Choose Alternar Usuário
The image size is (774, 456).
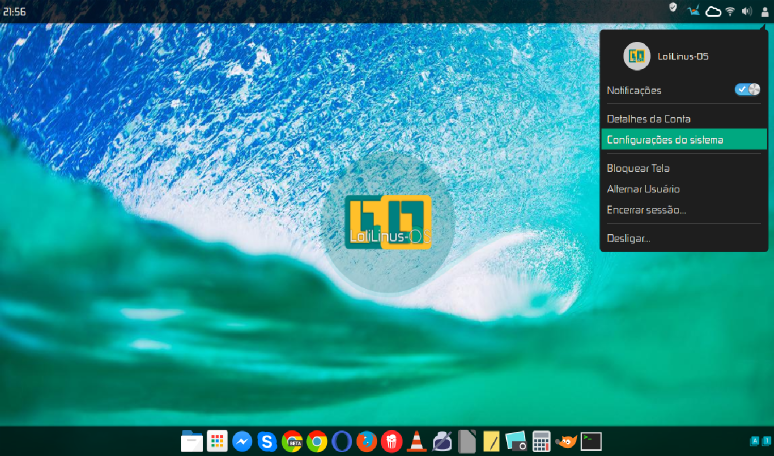pyautogui.click(x=684, y=189)
